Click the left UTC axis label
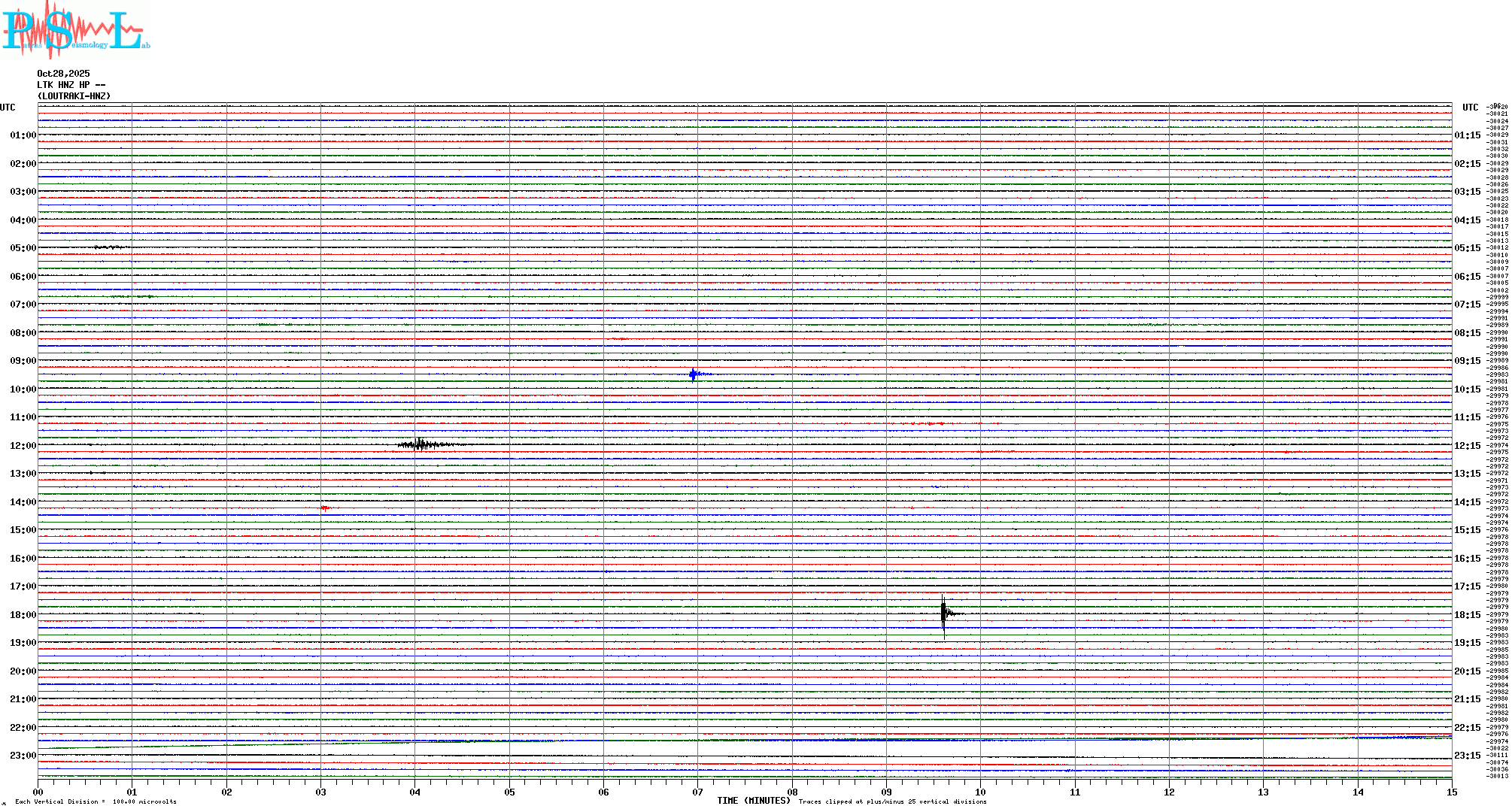This screenshot has height=812, width=1512. [x=8, y=108]
